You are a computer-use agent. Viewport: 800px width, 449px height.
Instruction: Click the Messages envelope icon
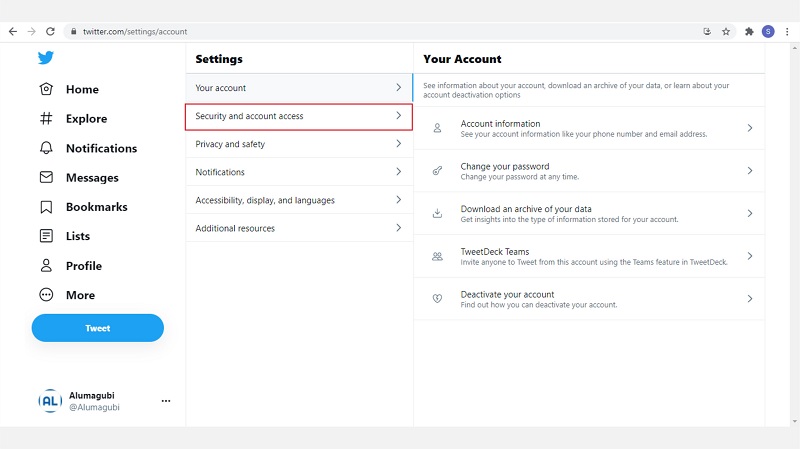click(x=46, y=177)
